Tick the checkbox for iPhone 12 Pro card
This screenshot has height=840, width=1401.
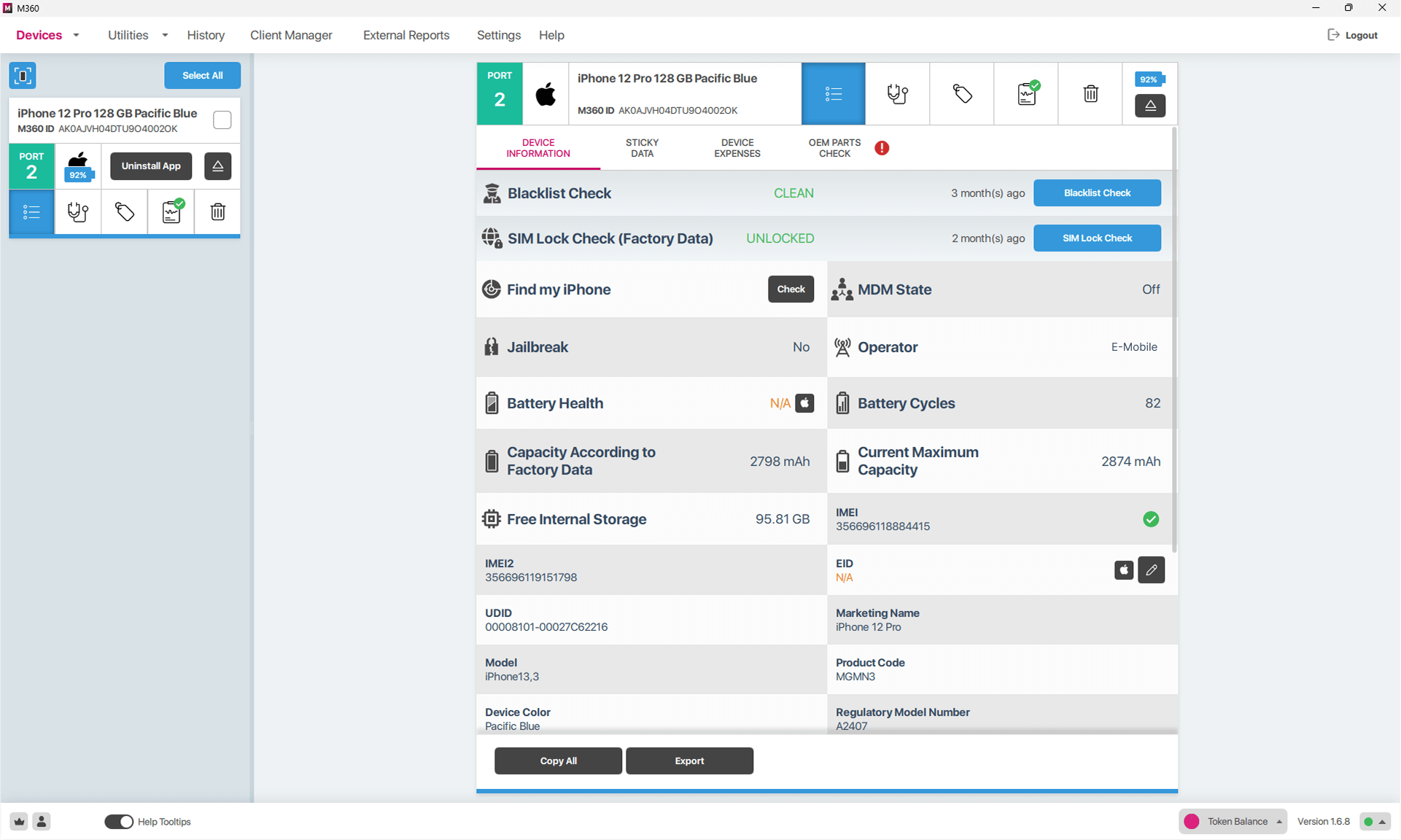point(222,120)
